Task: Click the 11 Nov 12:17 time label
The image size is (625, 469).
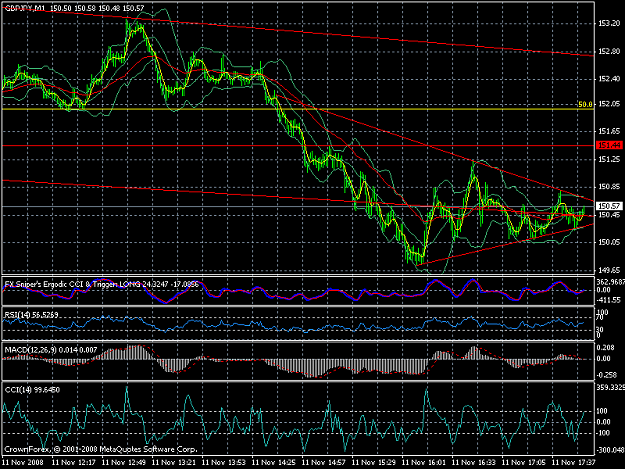Action: [74, 463]
